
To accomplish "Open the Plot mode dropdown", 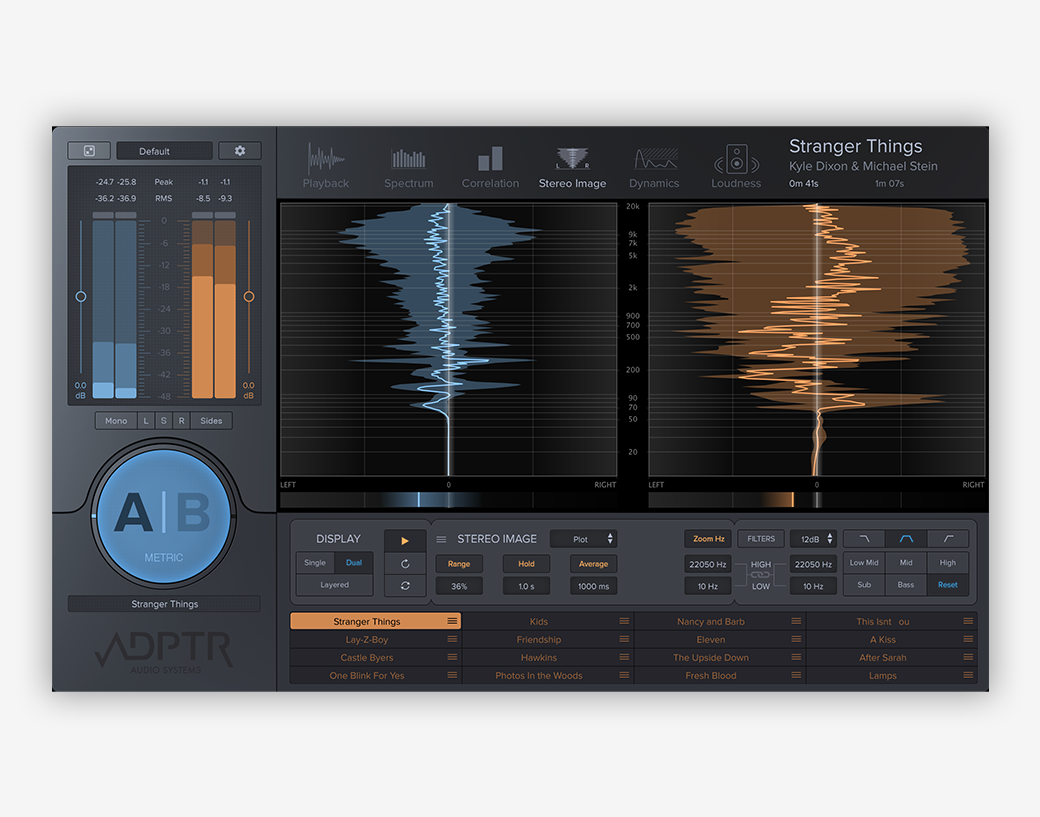I will click(584, 539).
